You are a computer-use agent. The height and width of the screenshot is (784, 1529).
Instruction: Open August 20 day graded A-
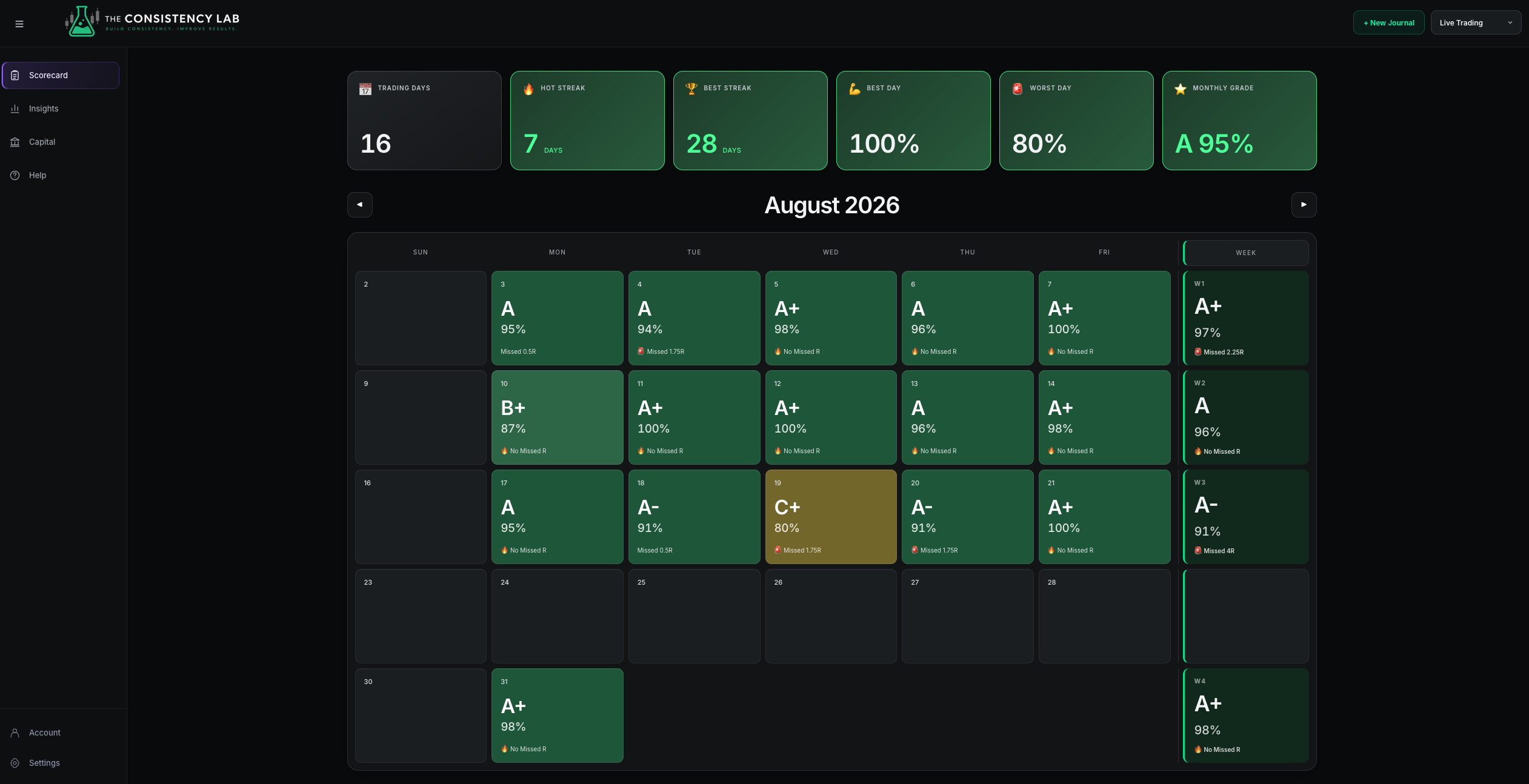tap(968, 517)
